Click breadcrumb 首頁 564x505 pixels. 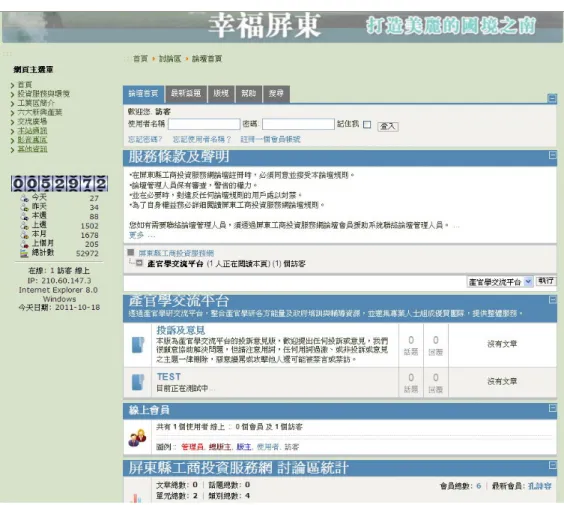point(141,59)
